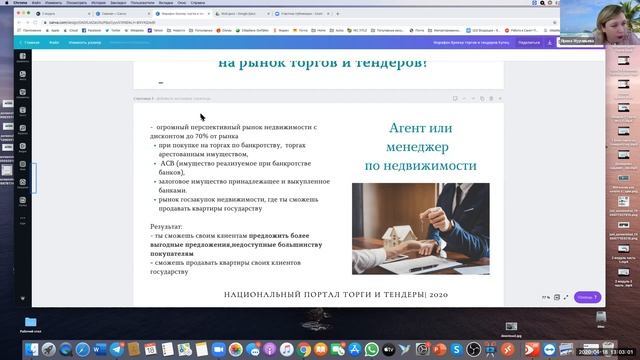This screenshot has height=360, width=640.
Task: Open macOS 'Справка' menu
Action: [x=198, y=2]
